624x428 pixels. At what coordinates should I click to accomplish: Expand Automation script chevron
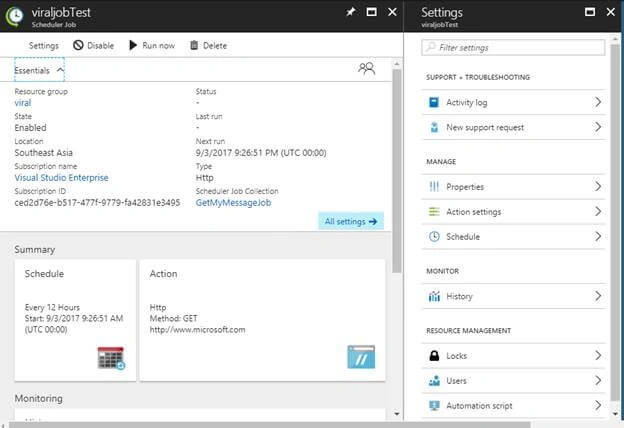tap(598, 405)
